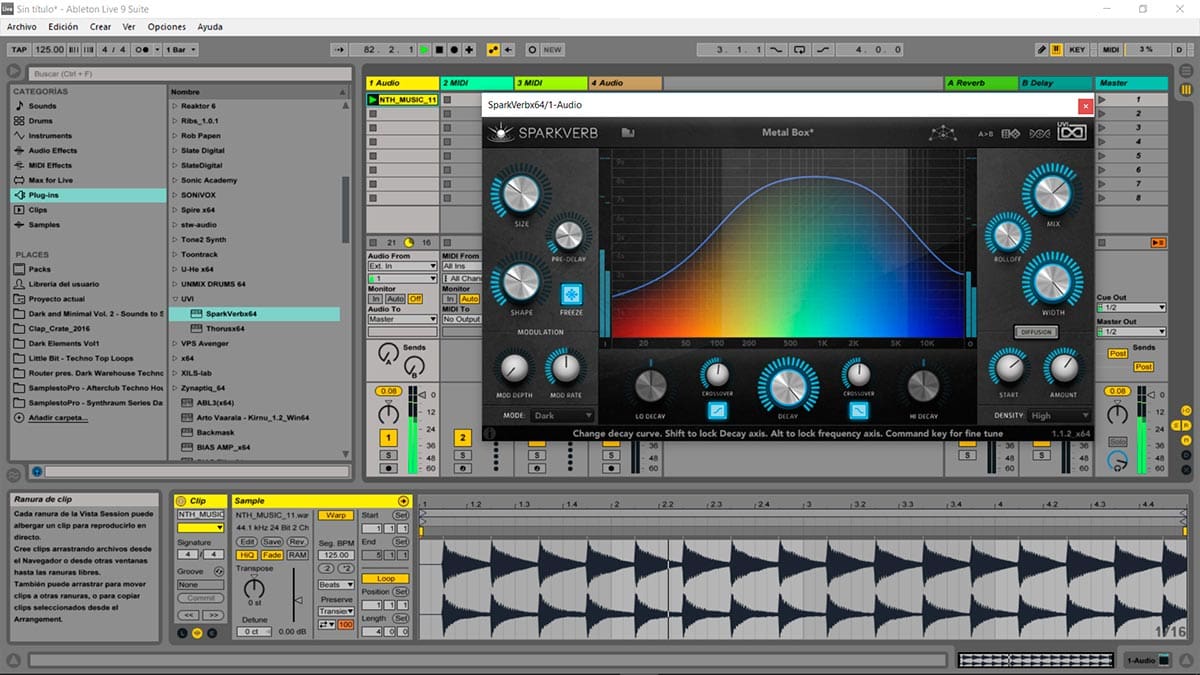Click the Overdub plus button
The width and height of the screenshot is (1200, 675).
click(x=469, y=49)
